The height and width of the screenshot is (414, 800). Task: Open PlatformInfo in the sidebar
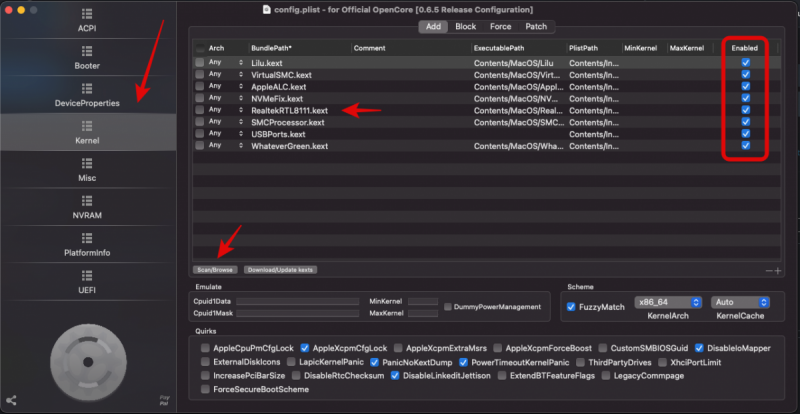tap(88, 245)
